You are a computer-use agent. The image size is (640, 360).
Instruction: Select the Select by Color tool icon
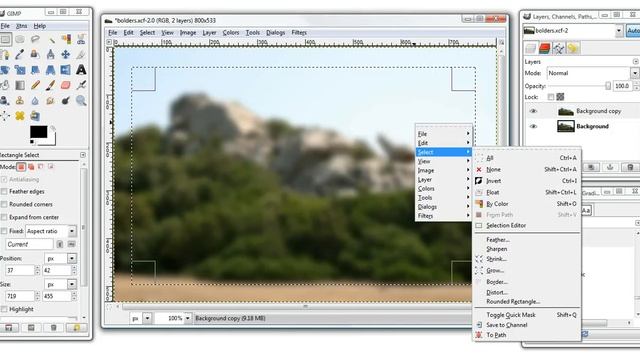[66, 39]
